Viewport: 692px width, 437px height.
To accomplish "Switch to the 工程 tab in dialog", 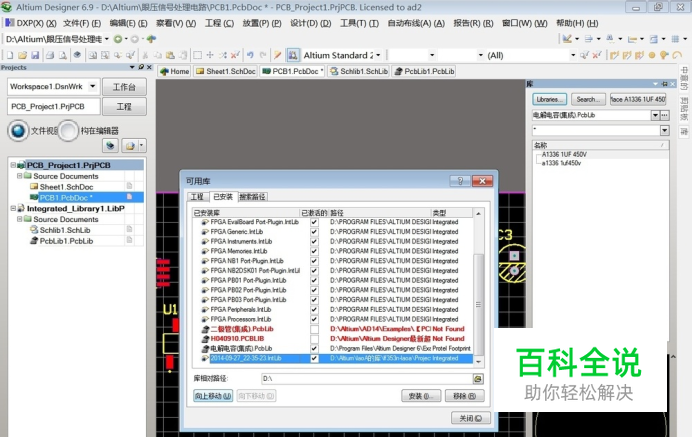I will 196,197.
